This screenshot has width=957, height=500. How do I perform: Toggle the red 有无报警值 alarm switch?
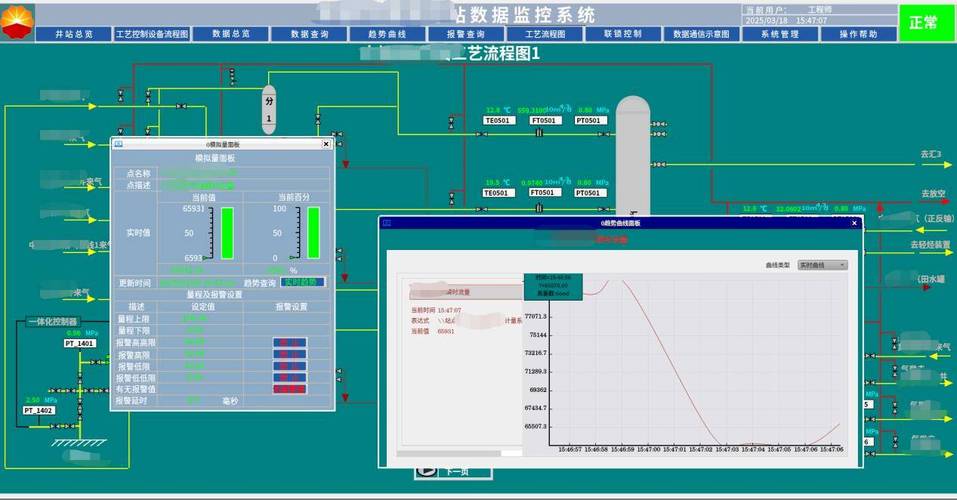coord(289,389)
